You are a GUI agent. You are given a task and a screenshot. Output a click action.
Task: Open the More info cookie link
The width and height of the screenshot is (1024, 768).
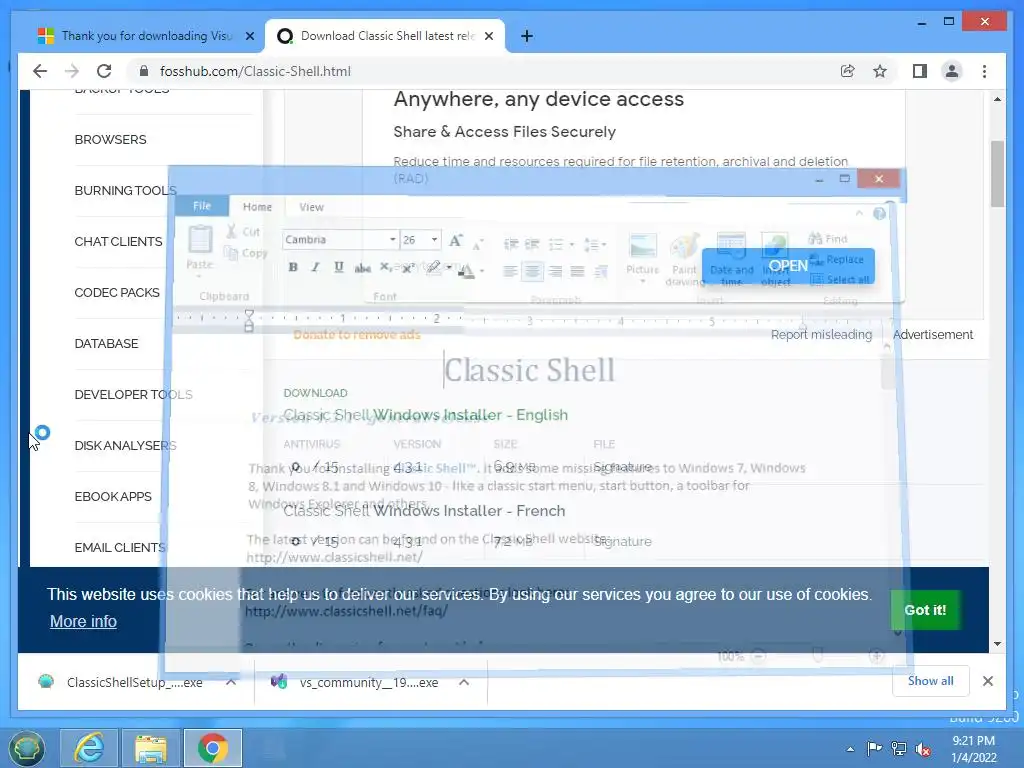(83, 621)
